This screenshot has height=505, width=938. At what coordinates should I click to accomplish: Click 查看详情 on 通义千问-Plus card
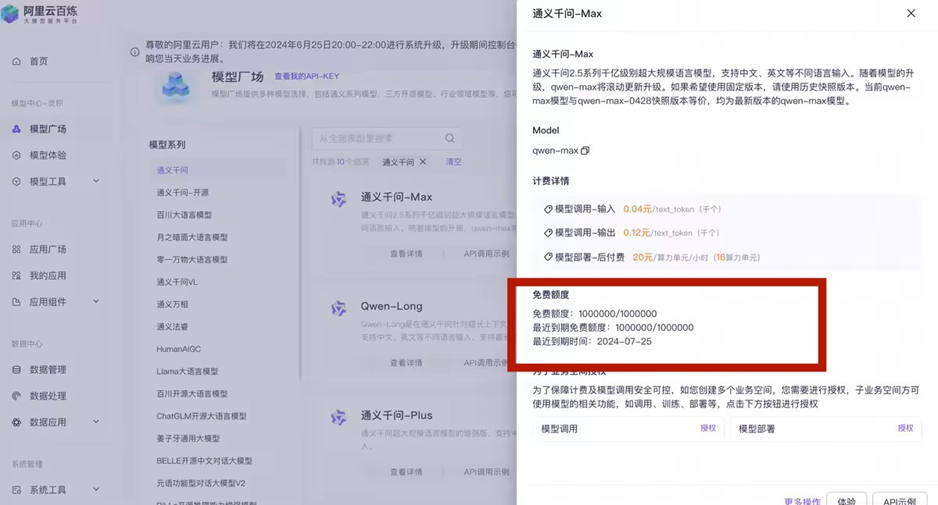[x=406, y=472]
